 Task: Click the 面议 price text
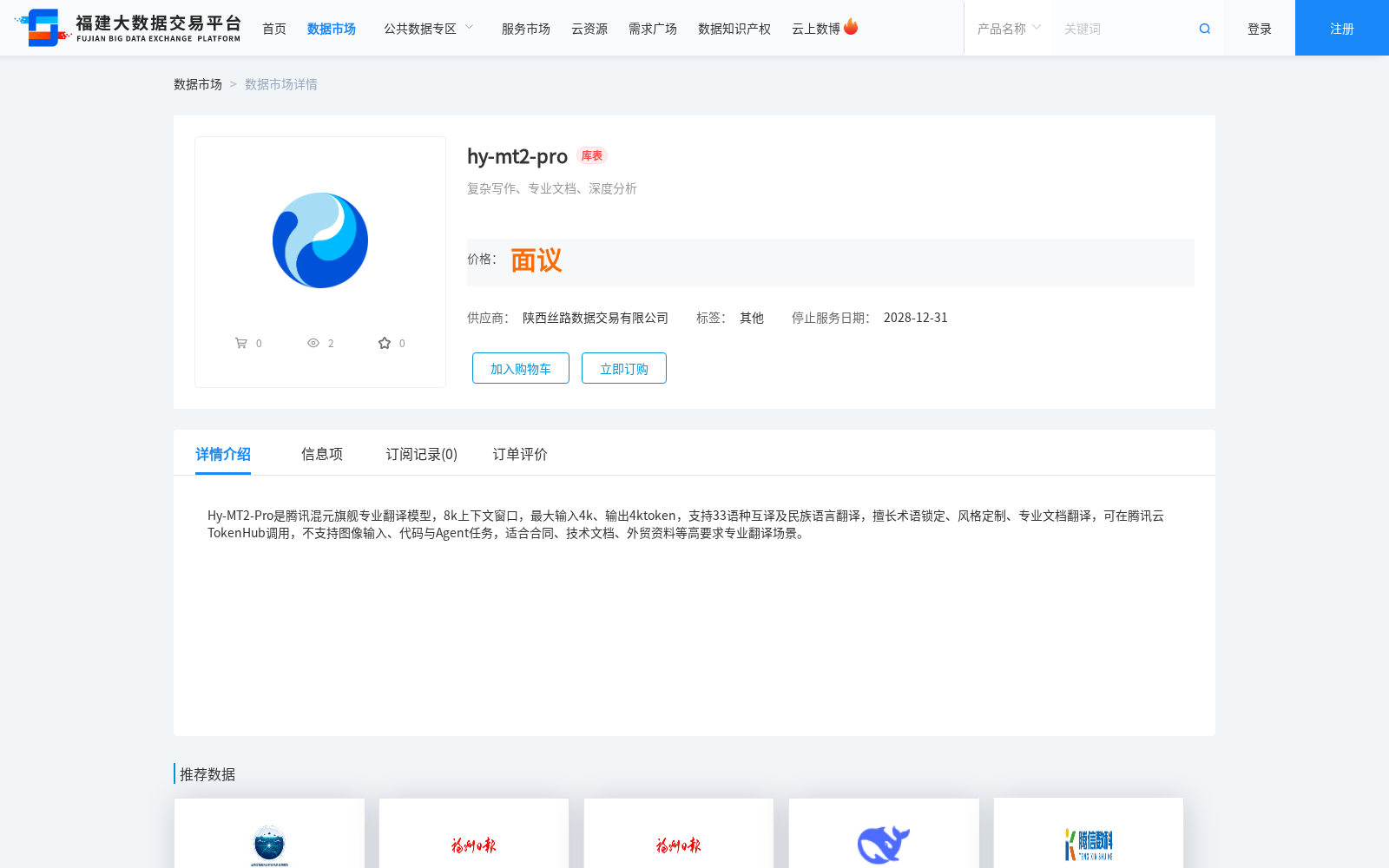coord(537,260)
